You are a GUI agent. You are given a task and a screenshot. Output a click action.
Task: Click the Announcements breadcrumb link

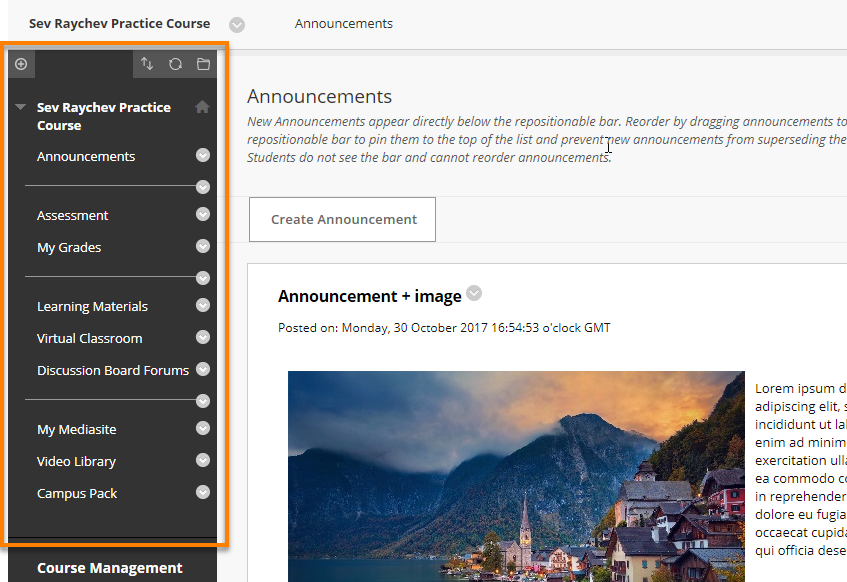(x=344, y=24)
